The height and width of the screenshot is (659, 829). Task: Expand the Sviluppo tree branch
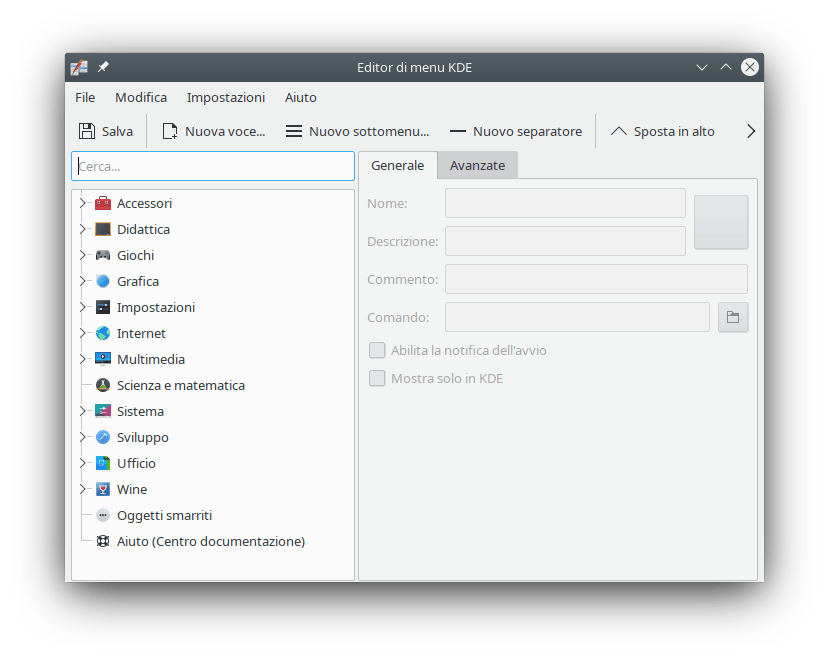pos(83,437)
